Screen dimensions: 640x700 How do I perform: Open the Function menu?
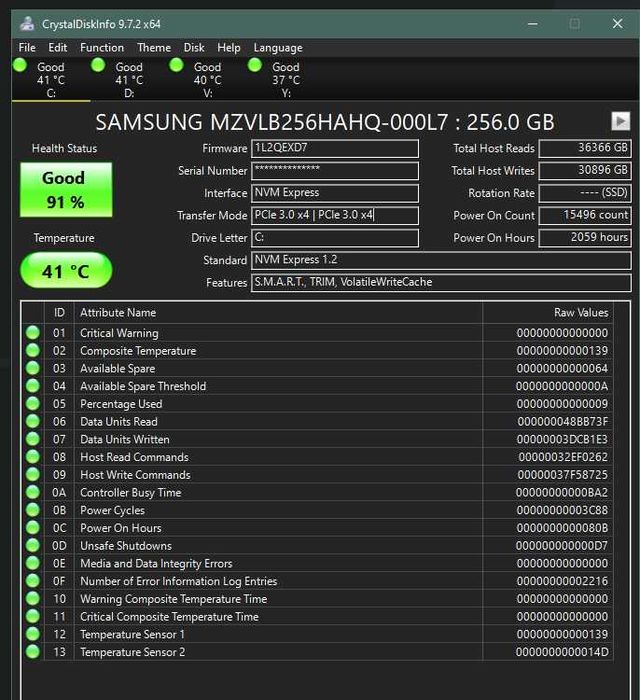[102, 47]
